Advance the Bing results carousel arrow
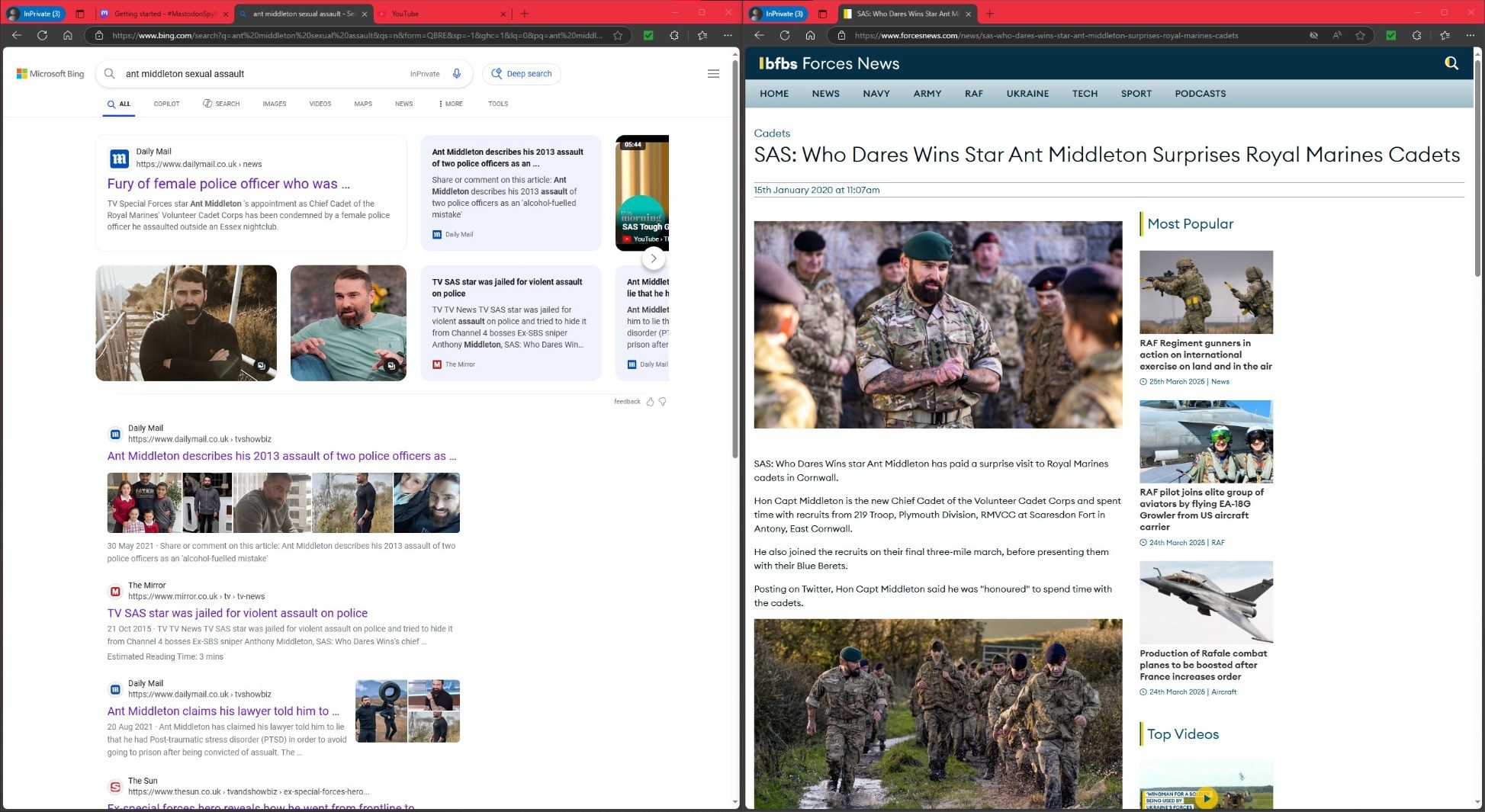 [654, 258]
